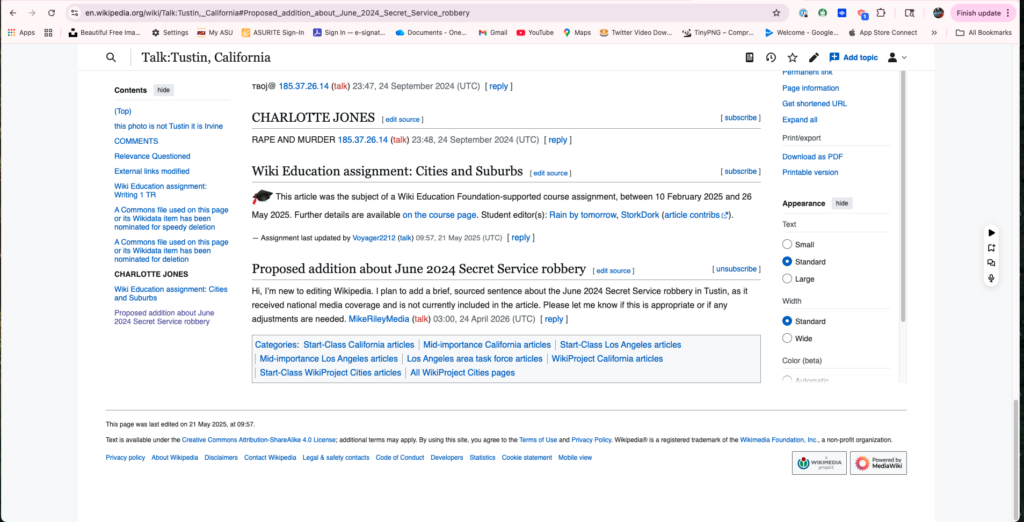The width and height of the screenshot is (1024, 522).
Task: Add page to watchlist star icon
Action: point(792,57)
